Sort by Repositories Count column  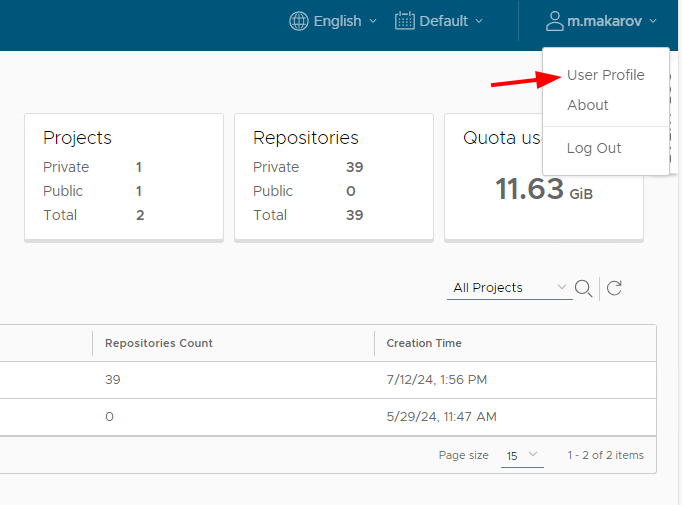click(159, 343)
